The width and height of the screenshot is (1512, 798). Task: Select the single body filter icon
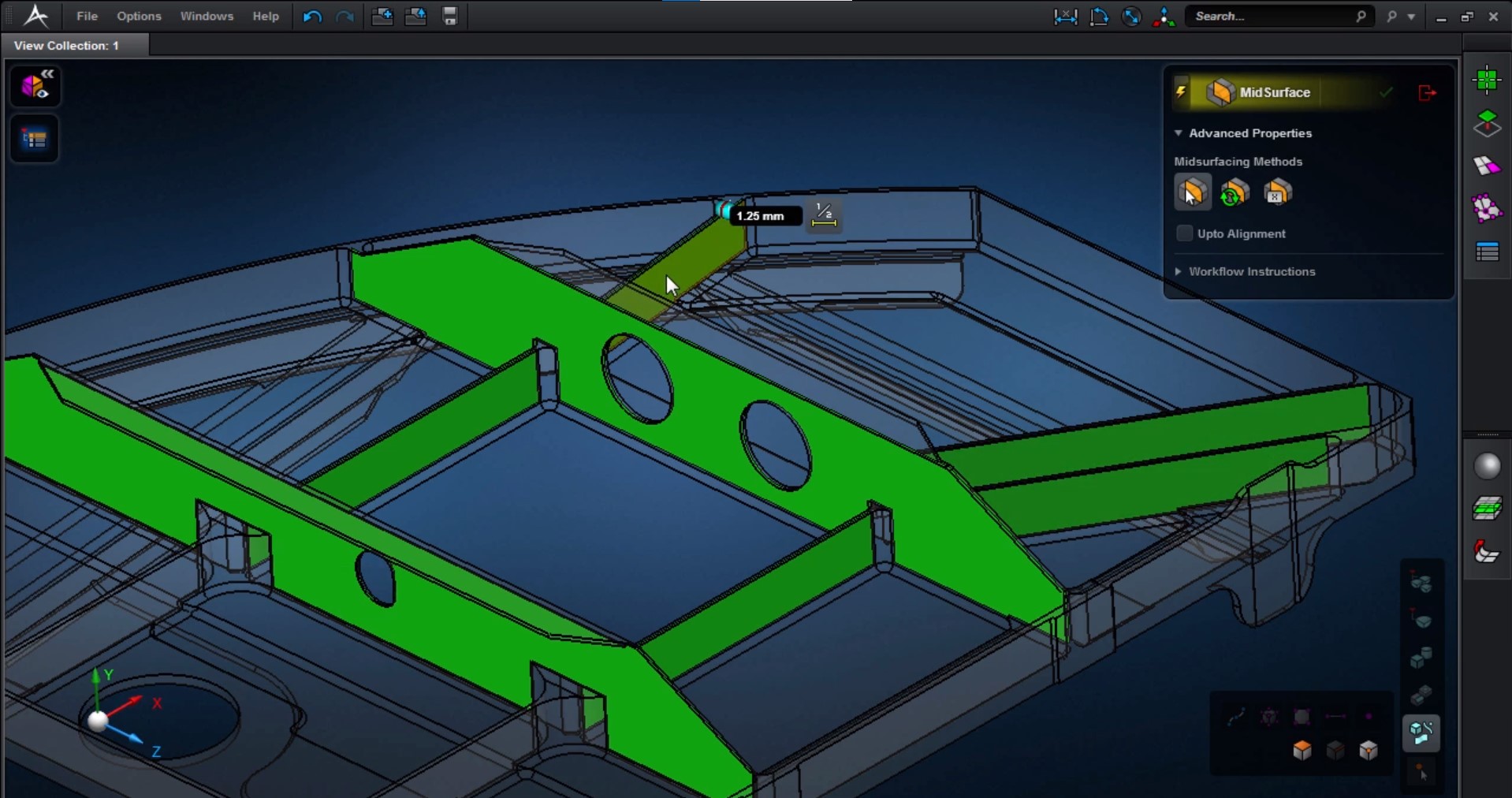[x=1421, y=620]
